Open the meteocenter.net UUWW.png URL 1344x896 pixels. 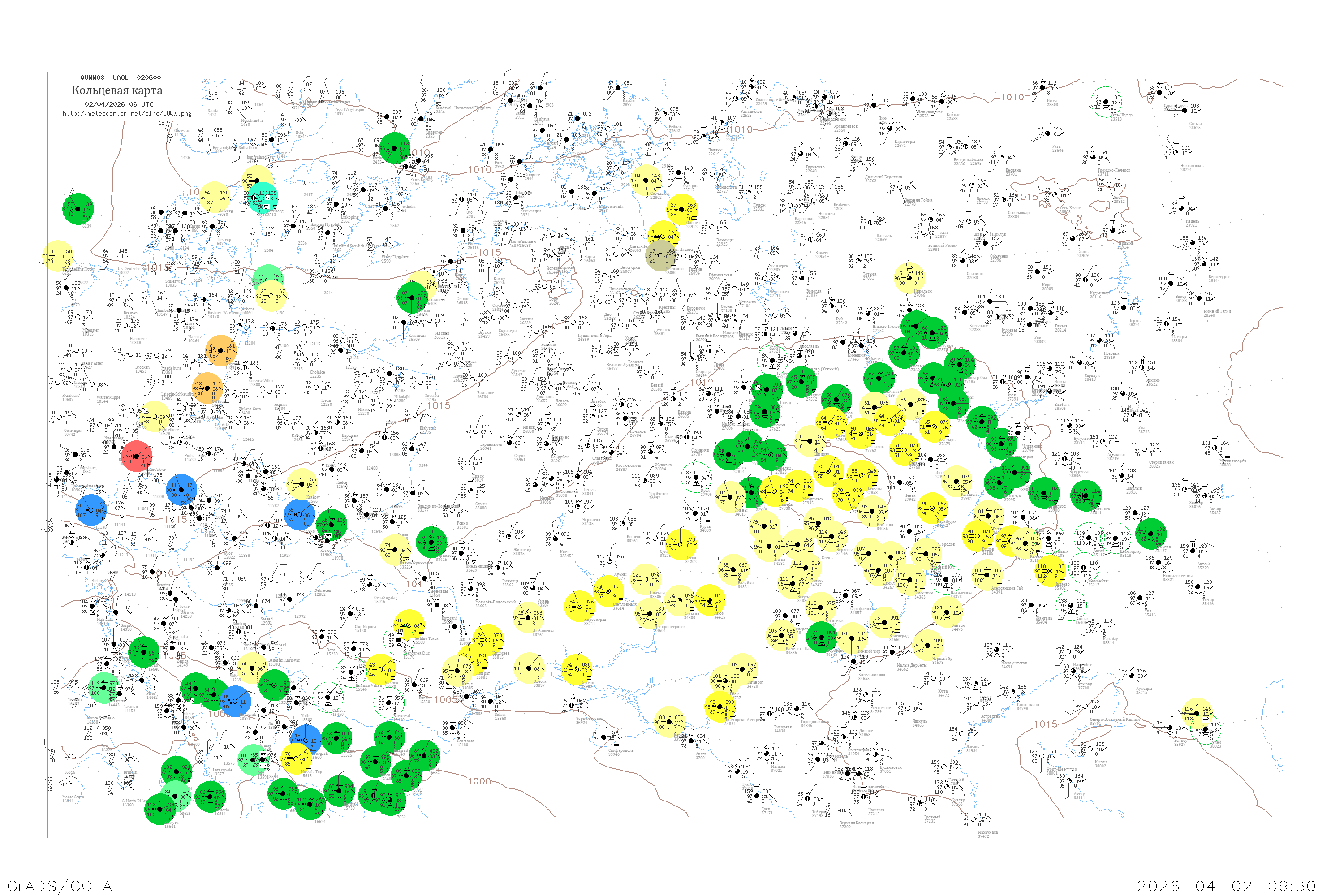click(127, 113)
